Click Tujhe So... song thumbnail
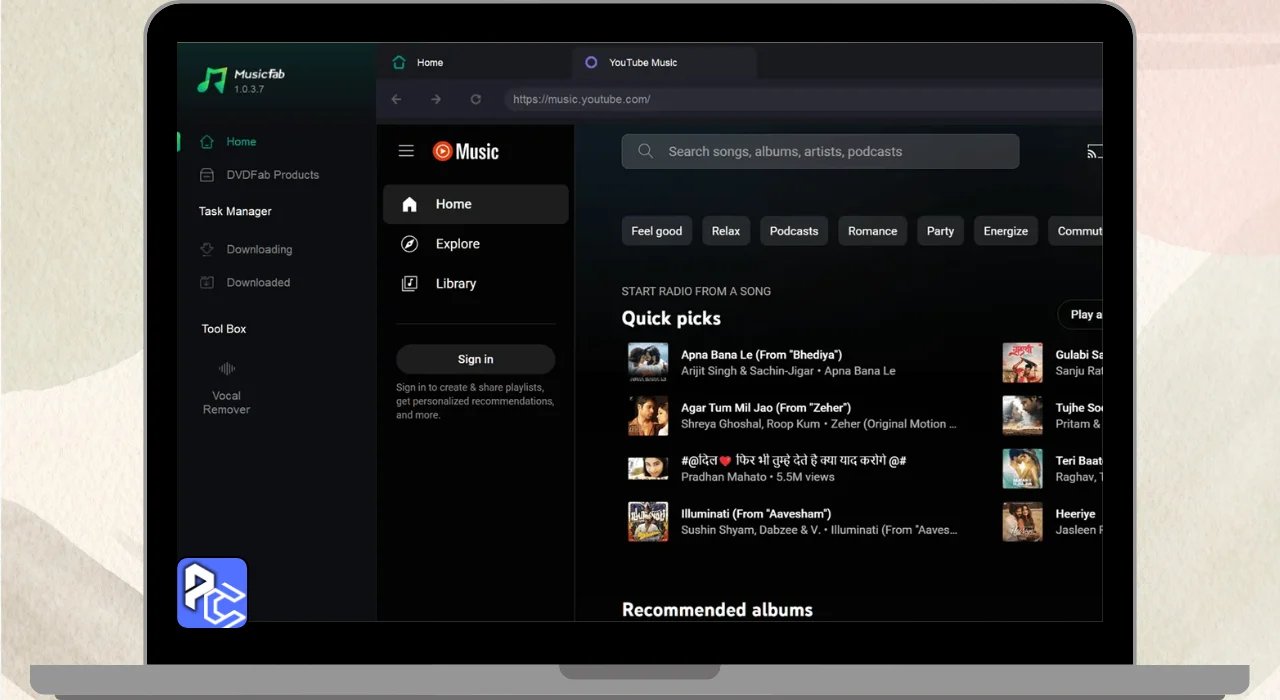 click(1023, 416)
